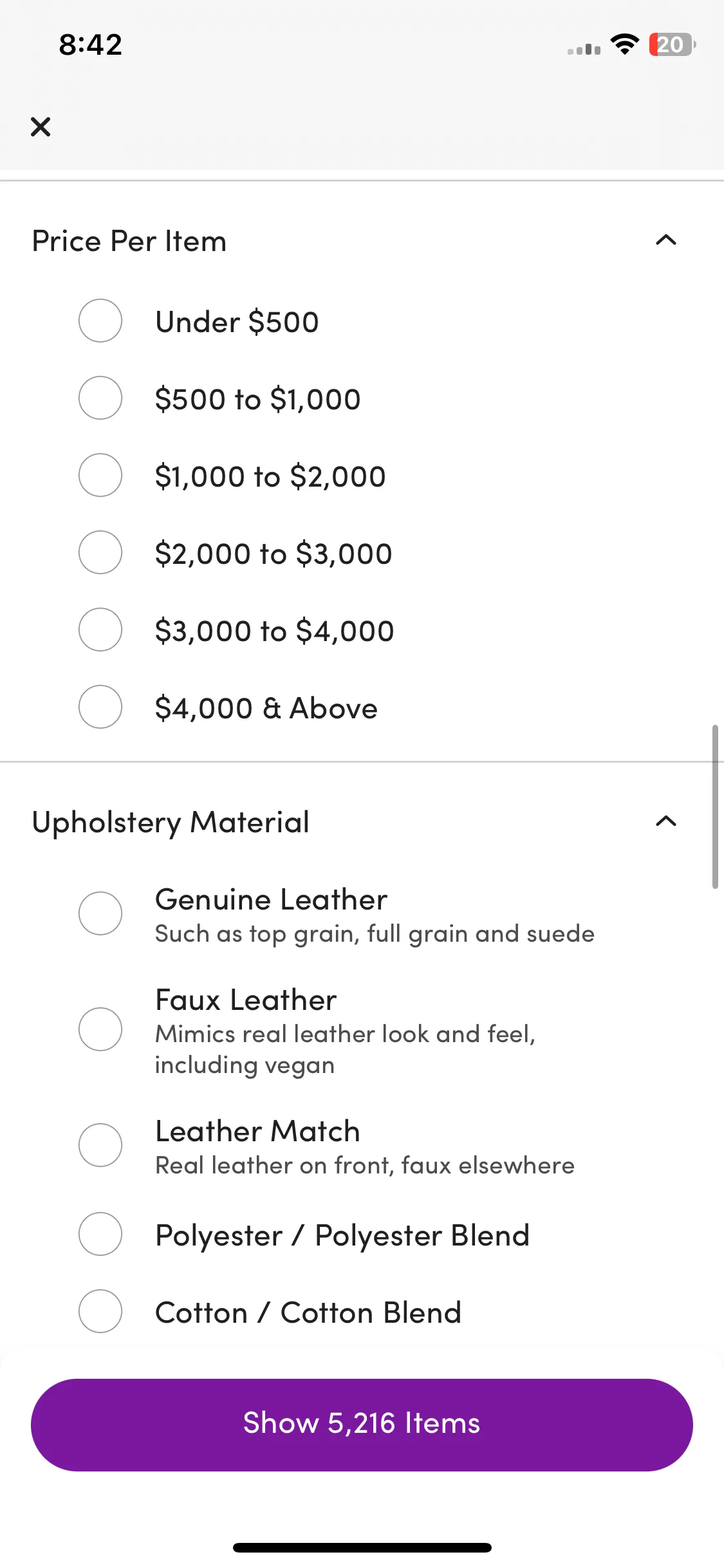Close the filter panel with X icon

[41, 127]
